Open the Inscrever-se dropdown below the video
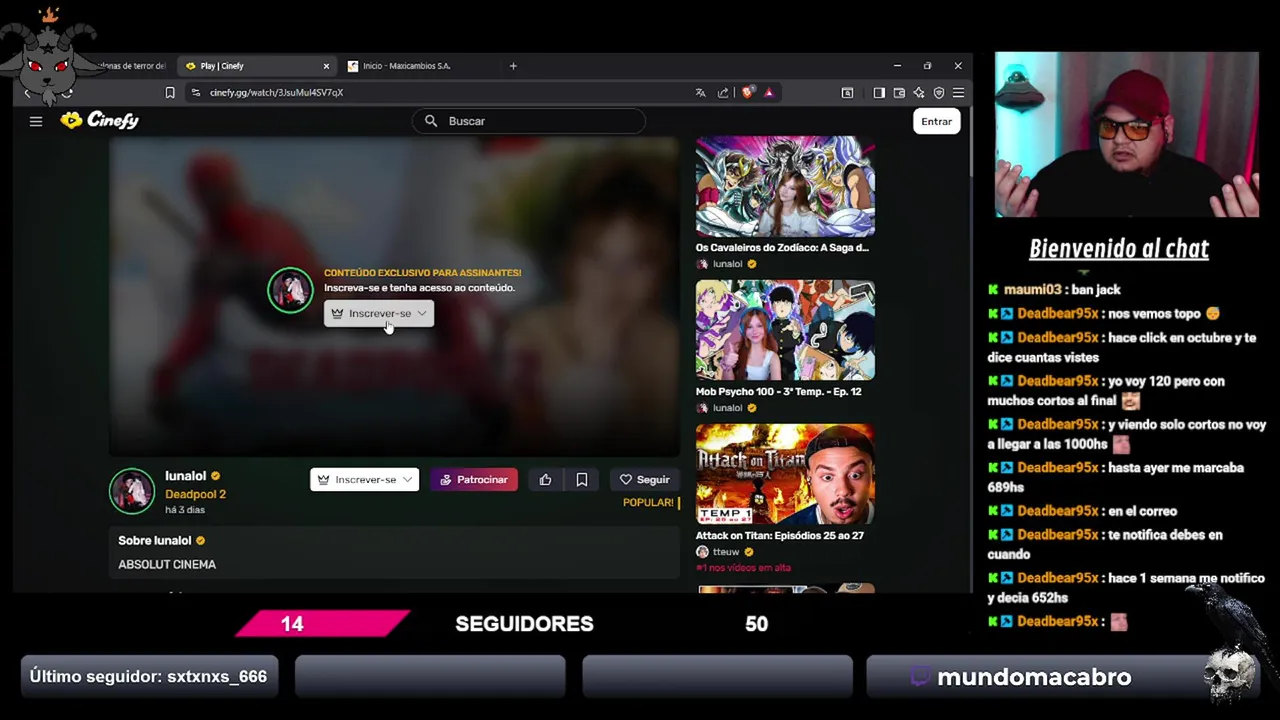The height and width of the screenshot is (720, 1280). [x=364, y=479]
